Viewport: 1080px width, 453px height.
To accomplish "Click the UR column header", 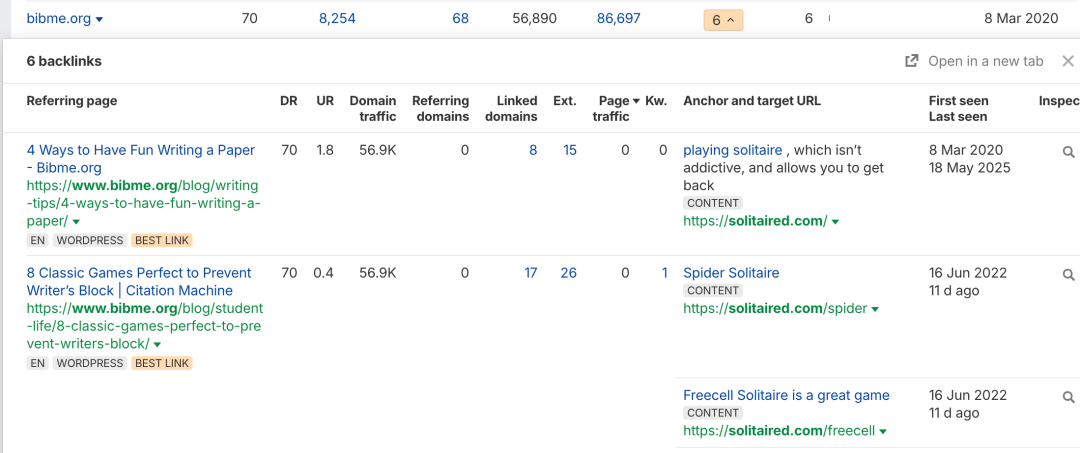I will pyautogui.click(x=325, y=101).
